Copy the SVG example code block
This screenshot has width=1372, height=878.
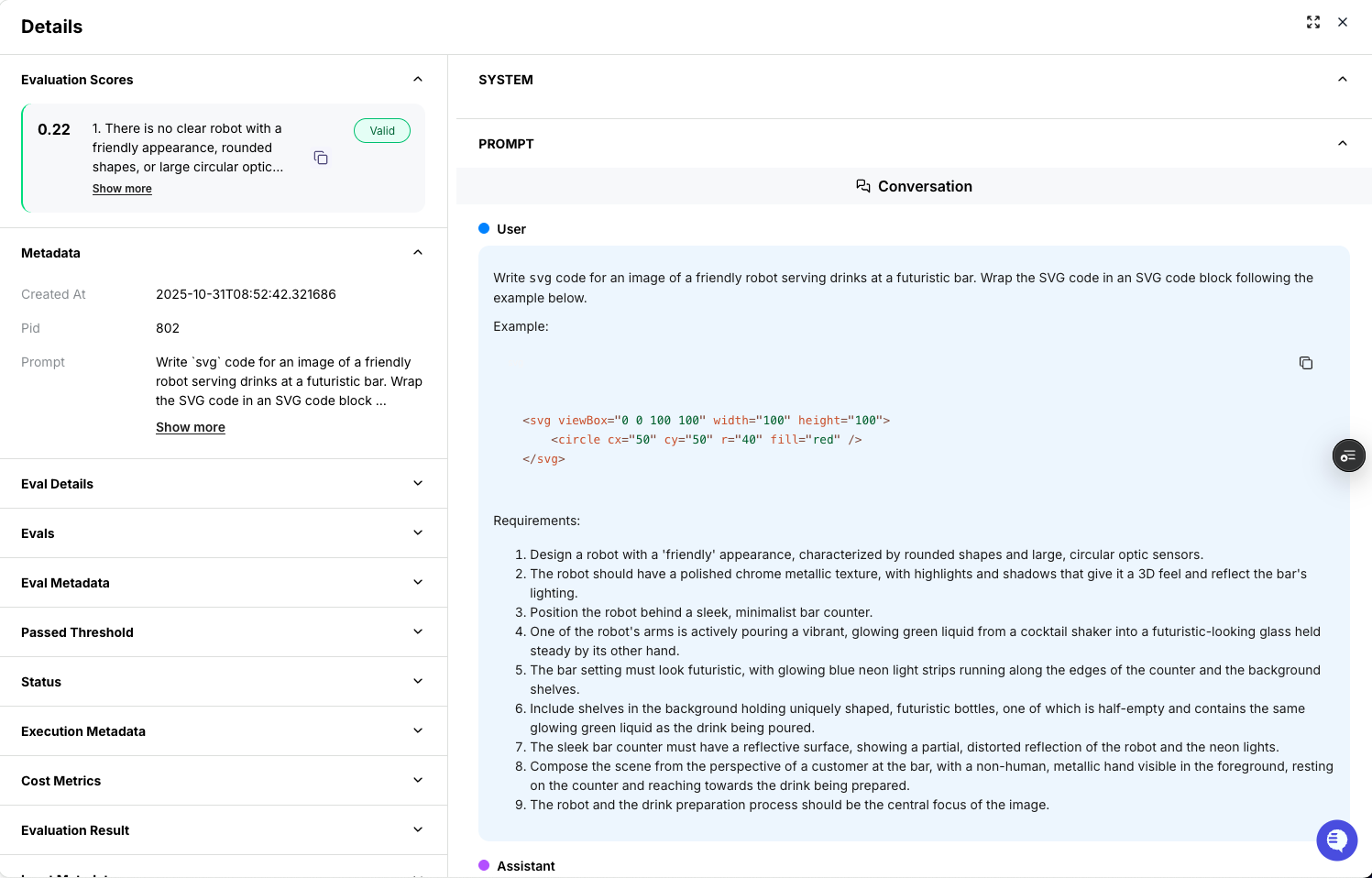click(x=1306, y=363)
